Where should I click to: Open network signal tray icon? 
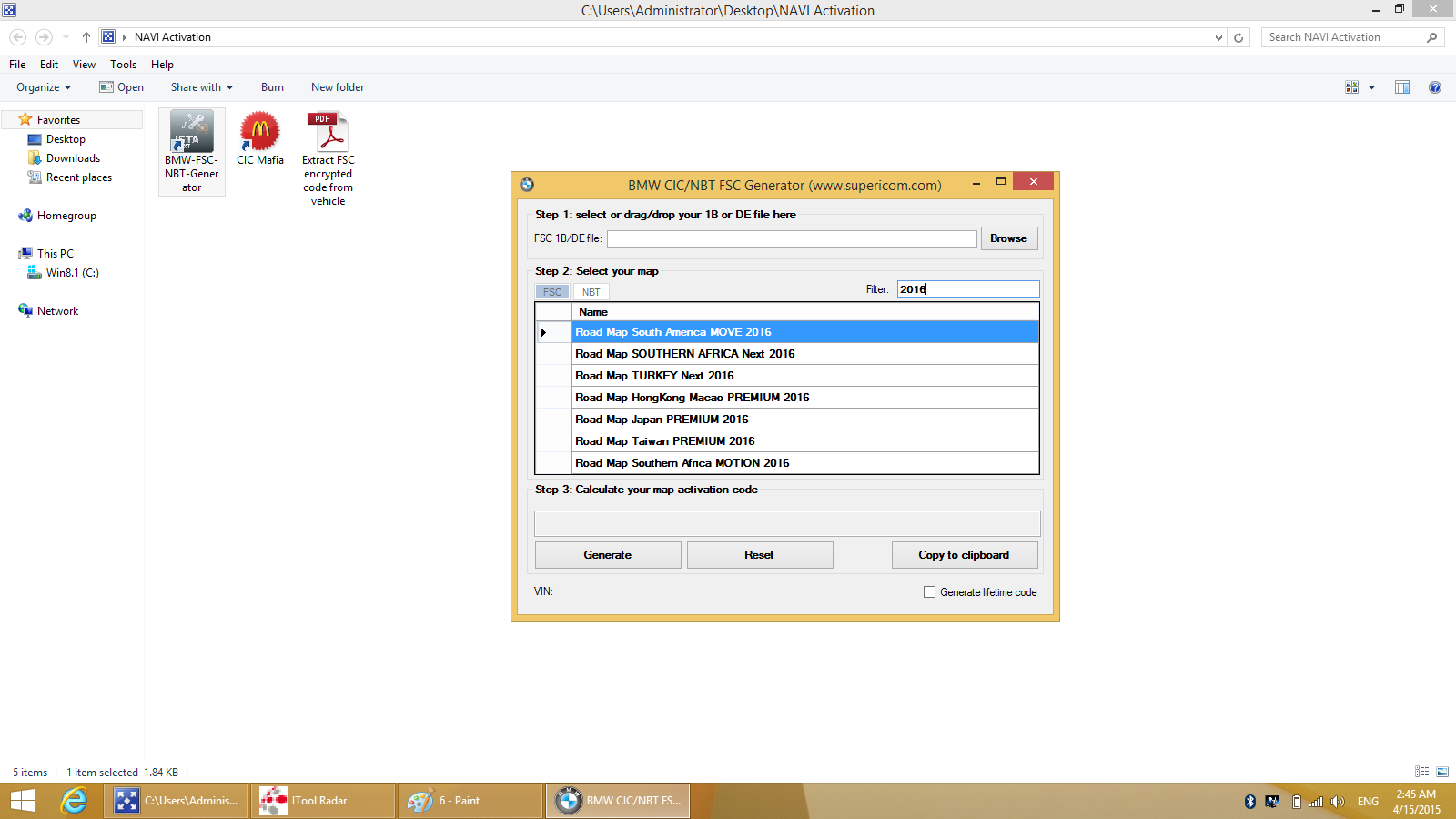point(1316,802)
